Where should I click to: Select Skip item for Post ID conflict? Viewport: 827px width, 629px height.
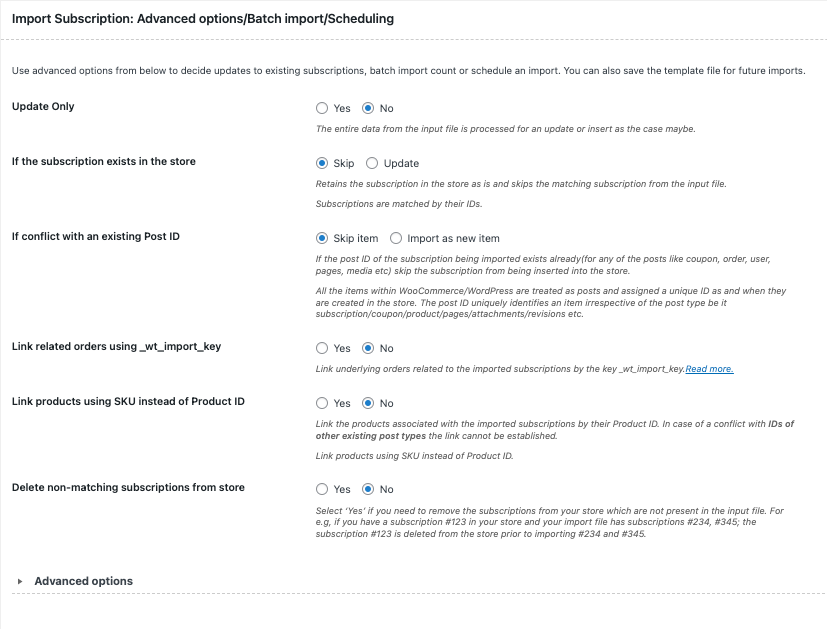pos(322,238)
